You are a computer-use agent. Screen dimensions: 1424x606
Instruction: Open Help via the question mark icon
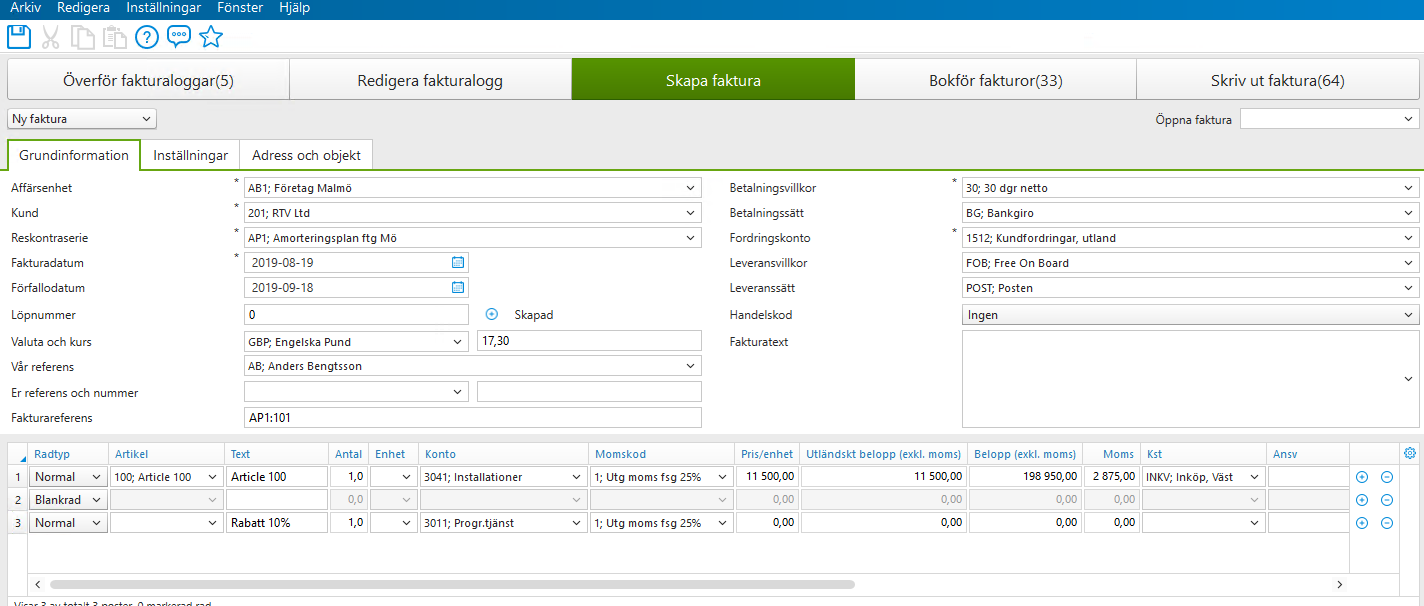pos(146,37)
